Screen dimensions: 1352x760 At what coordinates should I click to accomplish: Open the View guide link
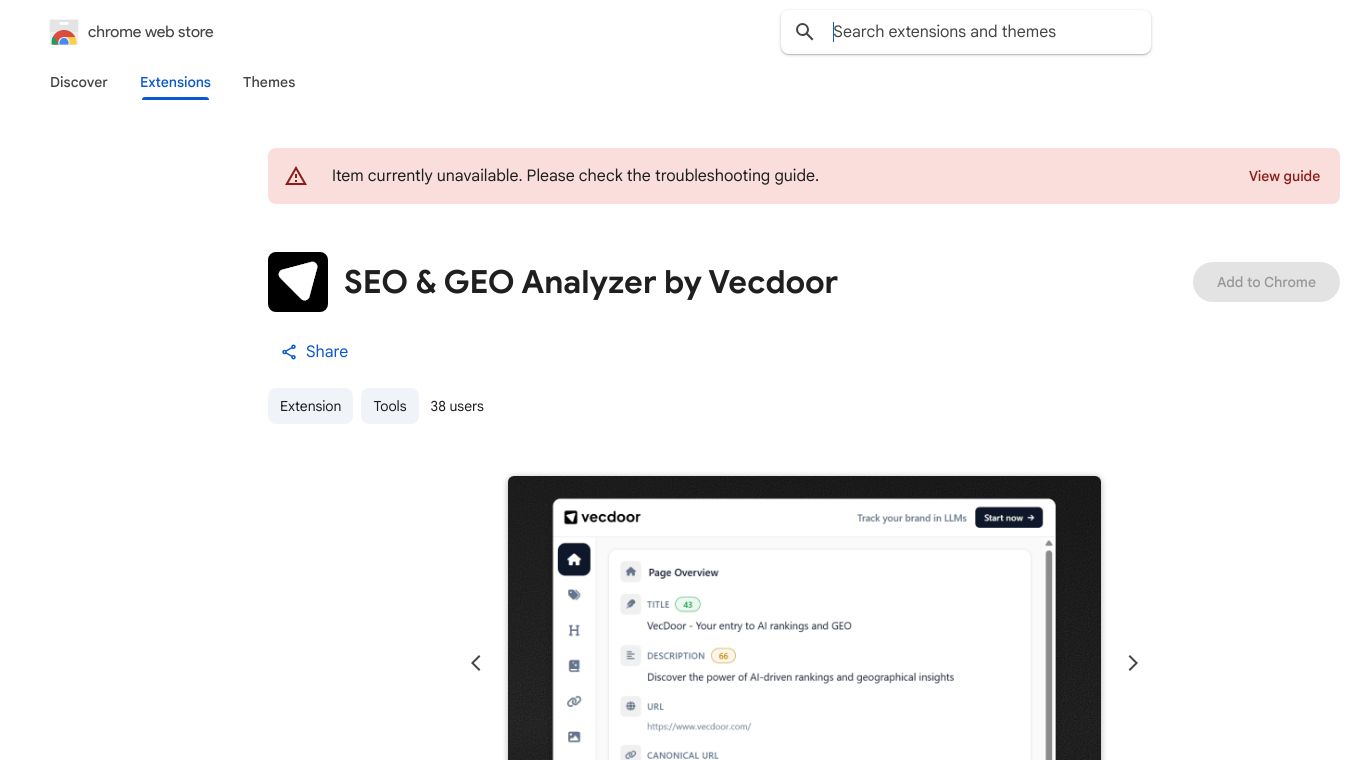pyautogui.click(x=1284, y=176)
